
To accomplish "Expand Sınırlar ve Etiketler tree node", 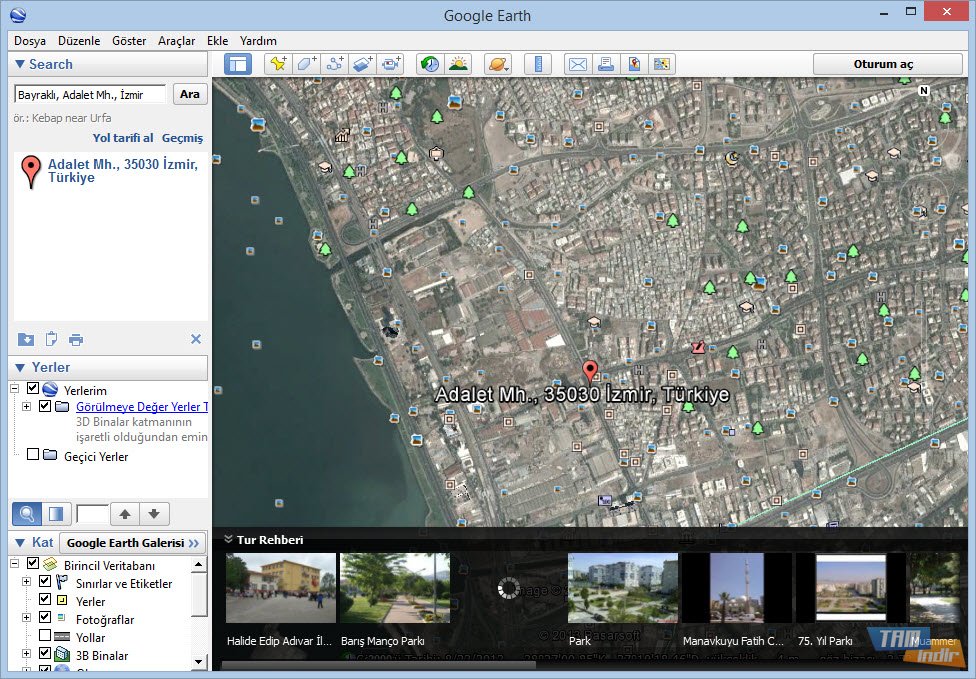I will [26, 581].
